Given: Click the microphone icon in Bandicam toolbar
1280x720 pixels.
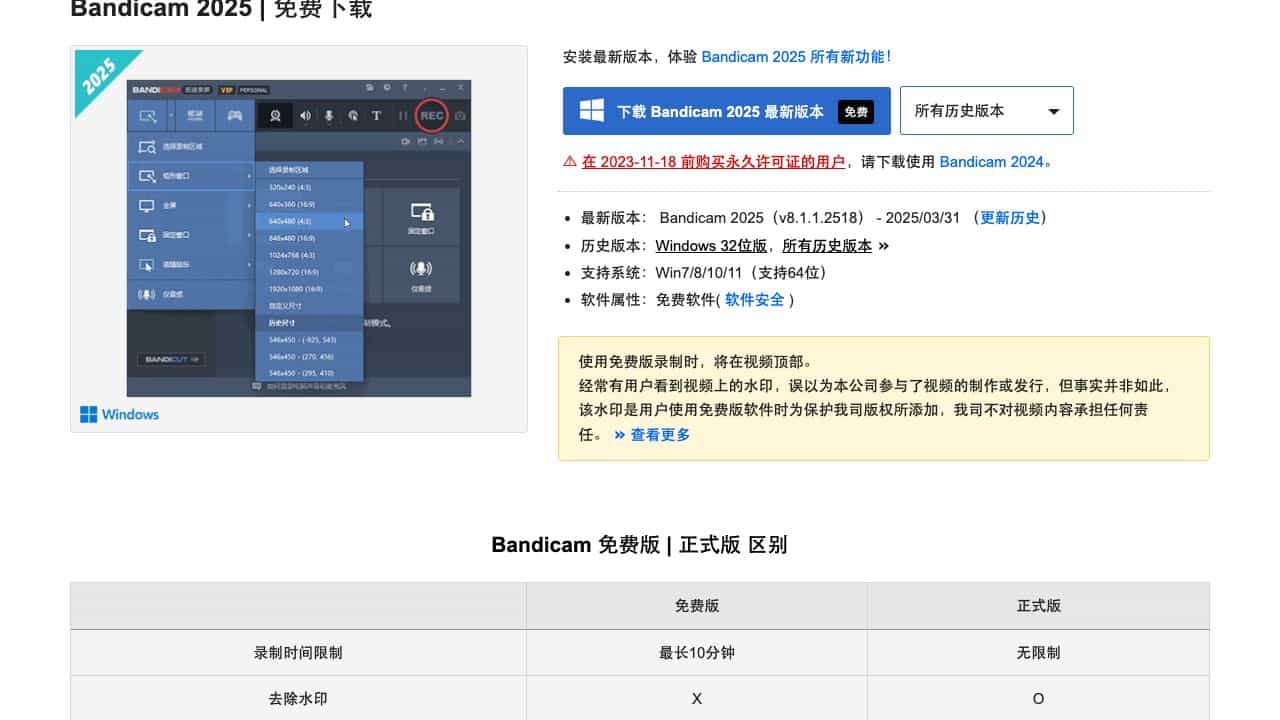Looking at the screenshot, I should pyautogui.click(x=329, y=116).
